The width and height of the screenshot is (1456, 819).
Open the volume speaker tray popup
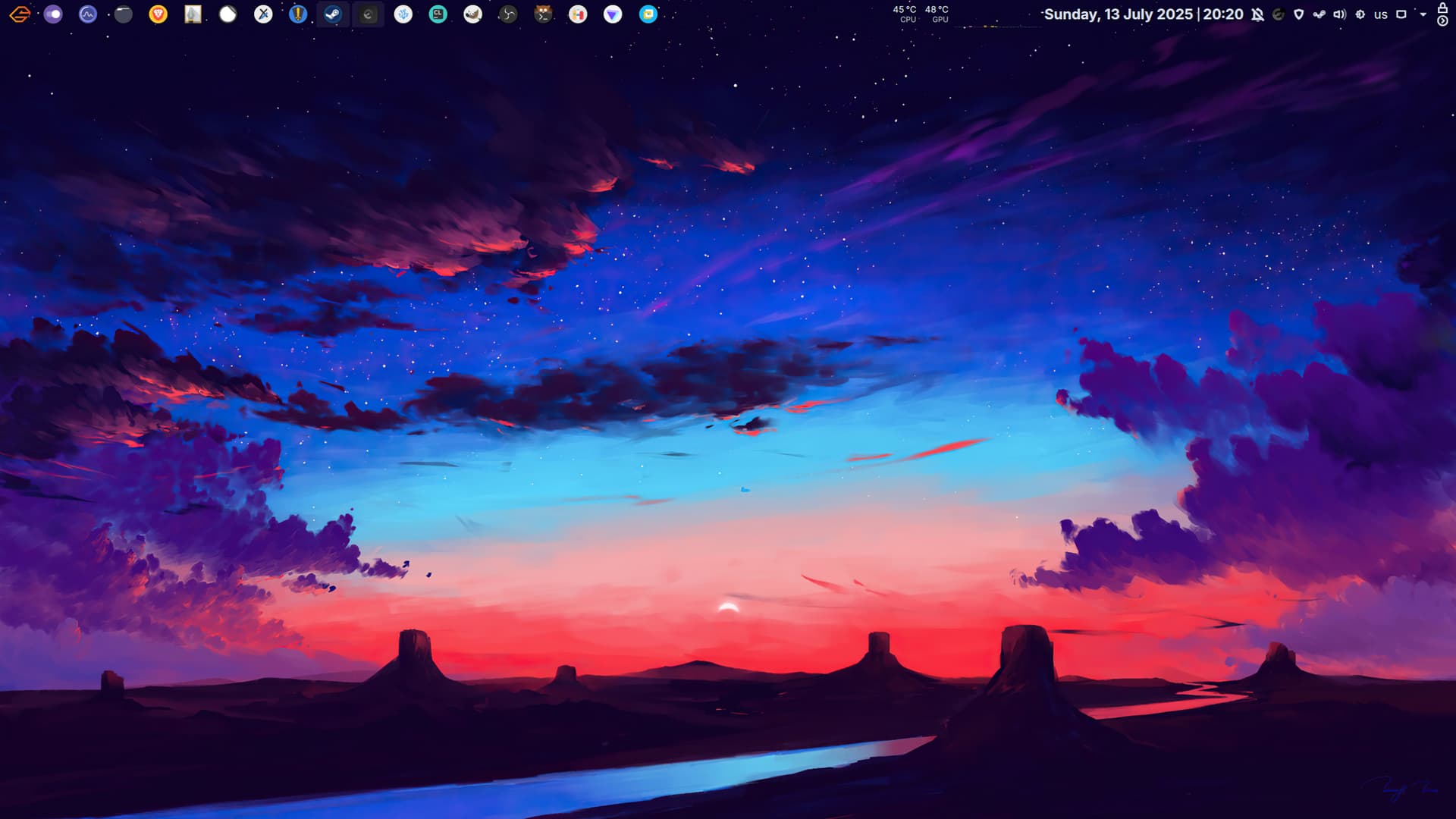(1339, 14)
